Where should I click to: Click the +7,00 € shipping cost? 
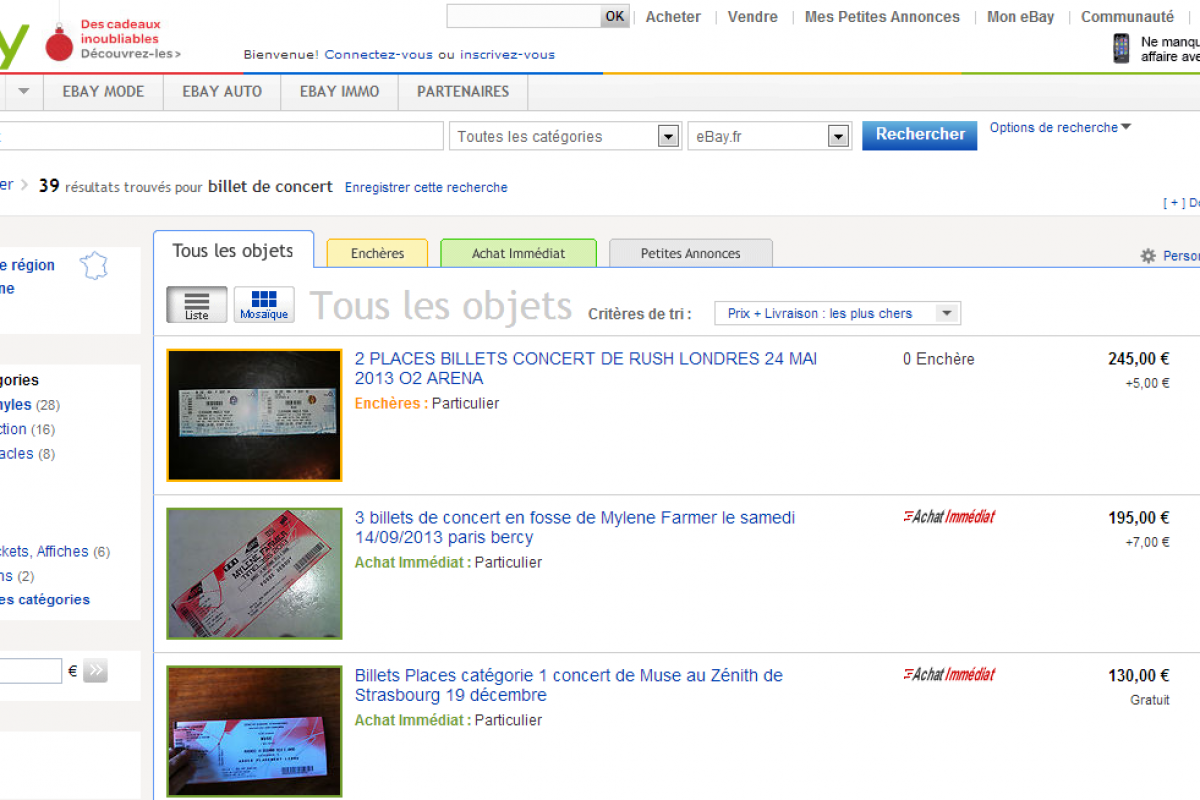(1147, 542)
